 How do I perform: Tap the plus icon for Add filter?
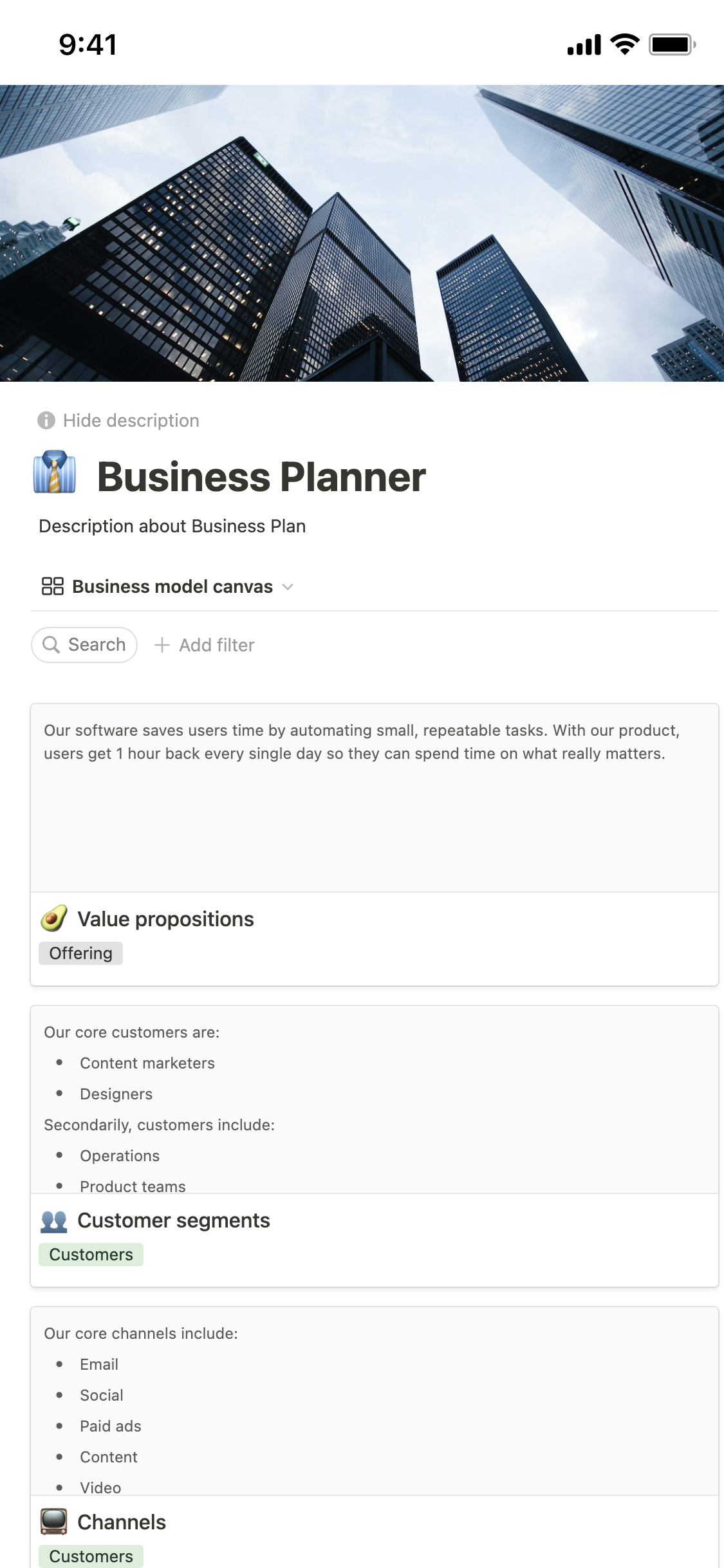click(x=162, y=645)
